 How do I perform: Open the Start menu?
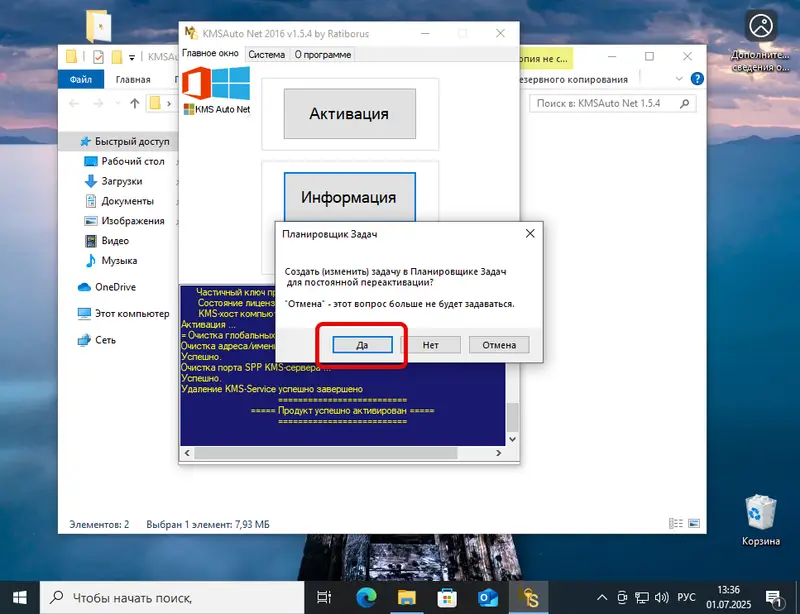coord(20,598)
